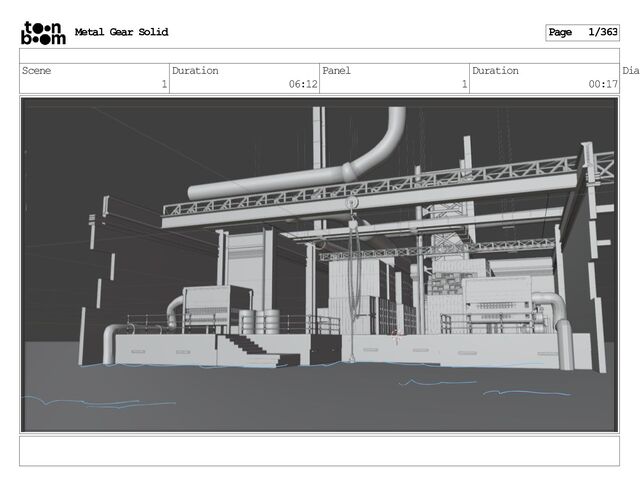Click the scene Duration 06:12 field
The image size is (640, 495).
point(244,78)
